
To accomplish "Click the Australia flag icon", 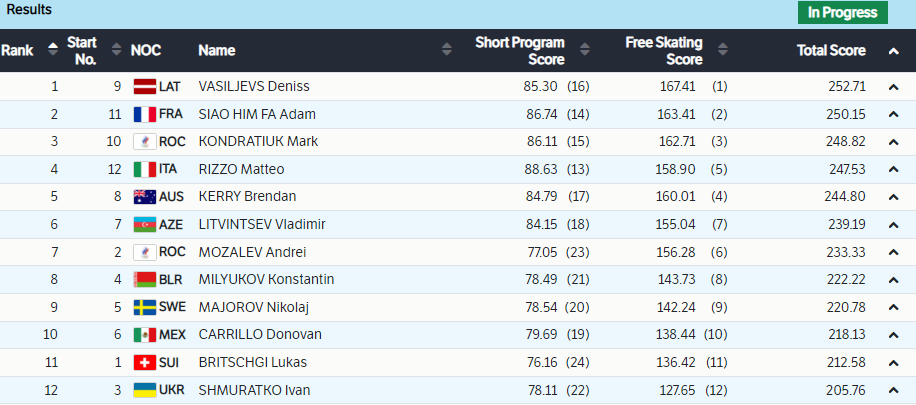I will click(145, 197).
